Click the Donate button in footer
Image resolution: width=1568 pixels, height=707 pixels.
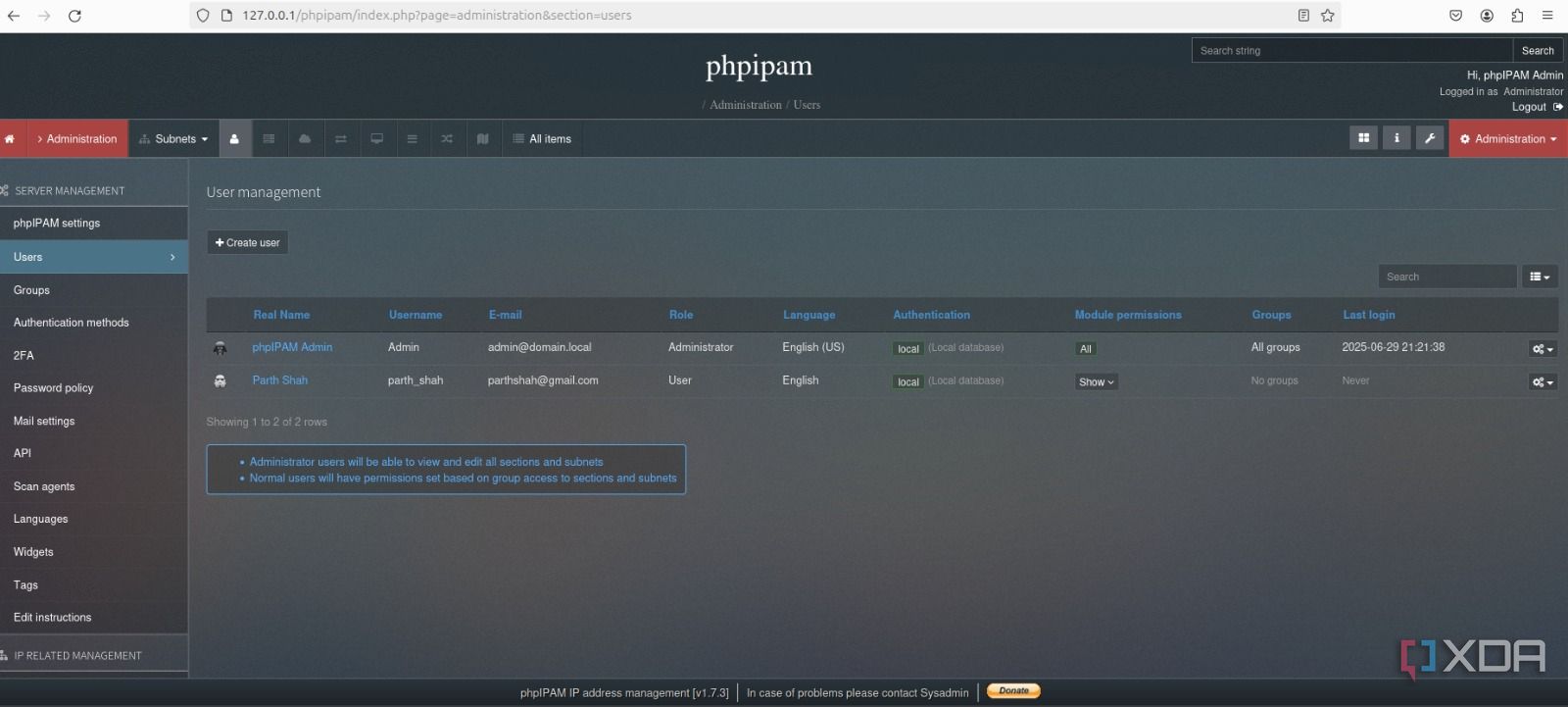pyautogui.click(x=1013, y=691)
